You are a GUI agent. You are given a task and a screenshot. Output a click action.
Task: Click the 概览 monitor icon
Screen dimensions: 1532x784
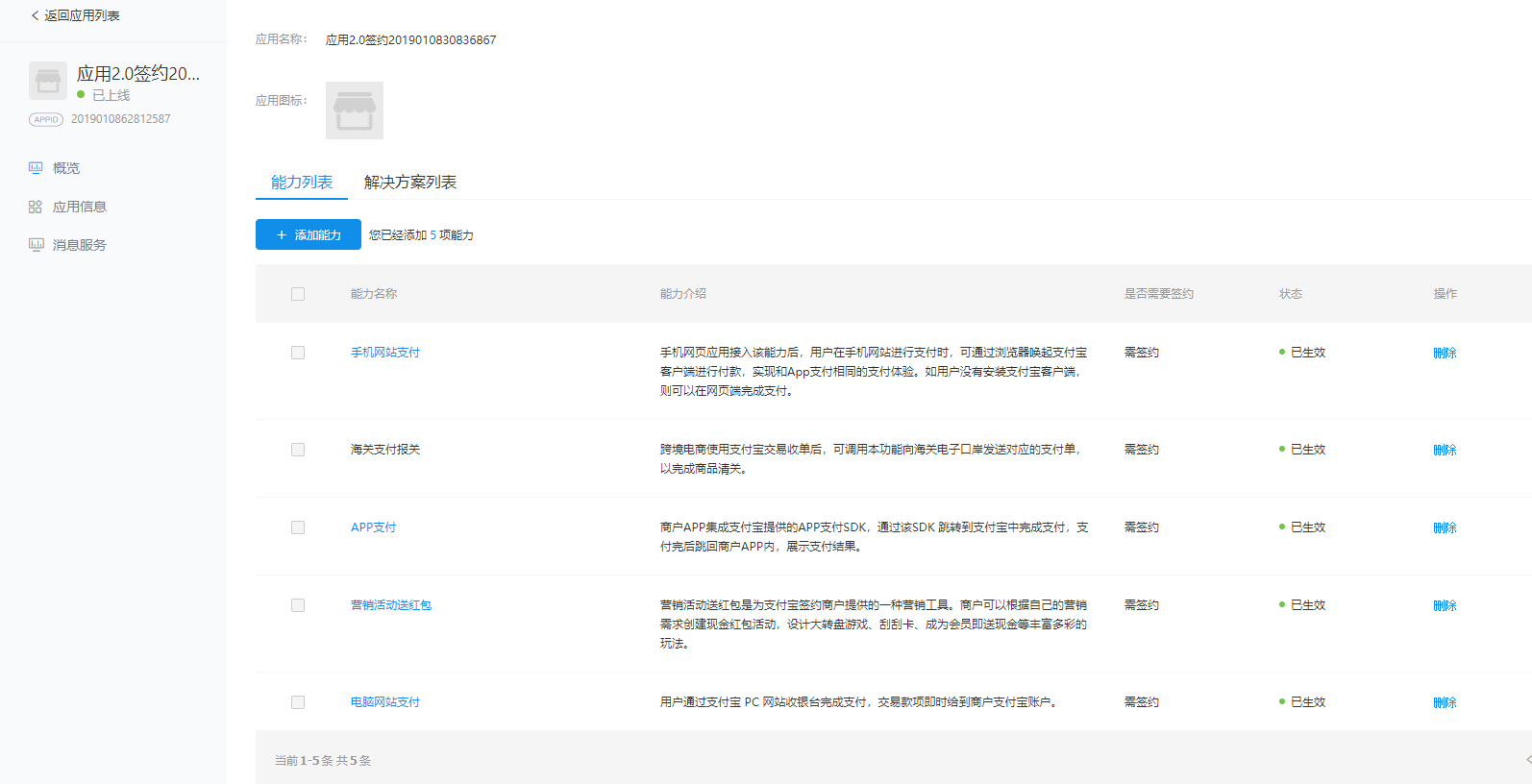pos(36,168)
